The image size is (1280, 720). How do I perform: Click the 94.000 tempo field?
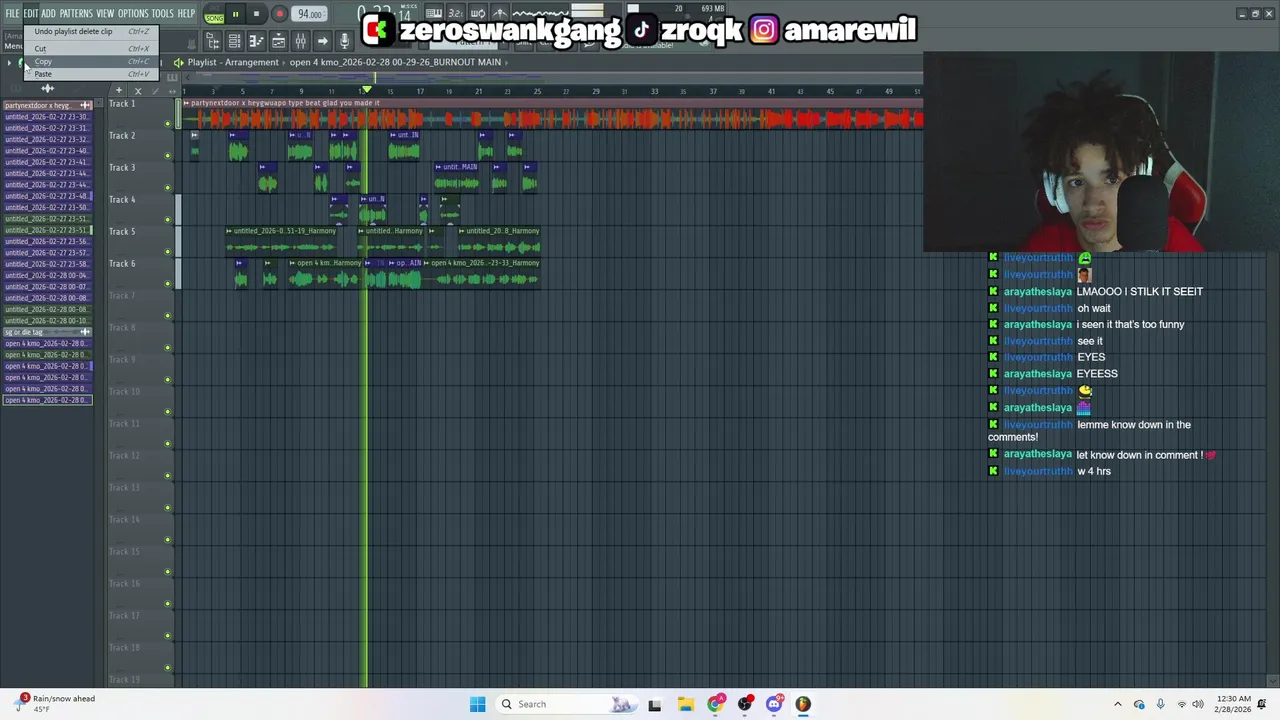pyautogui.click(x=310, y=15)
